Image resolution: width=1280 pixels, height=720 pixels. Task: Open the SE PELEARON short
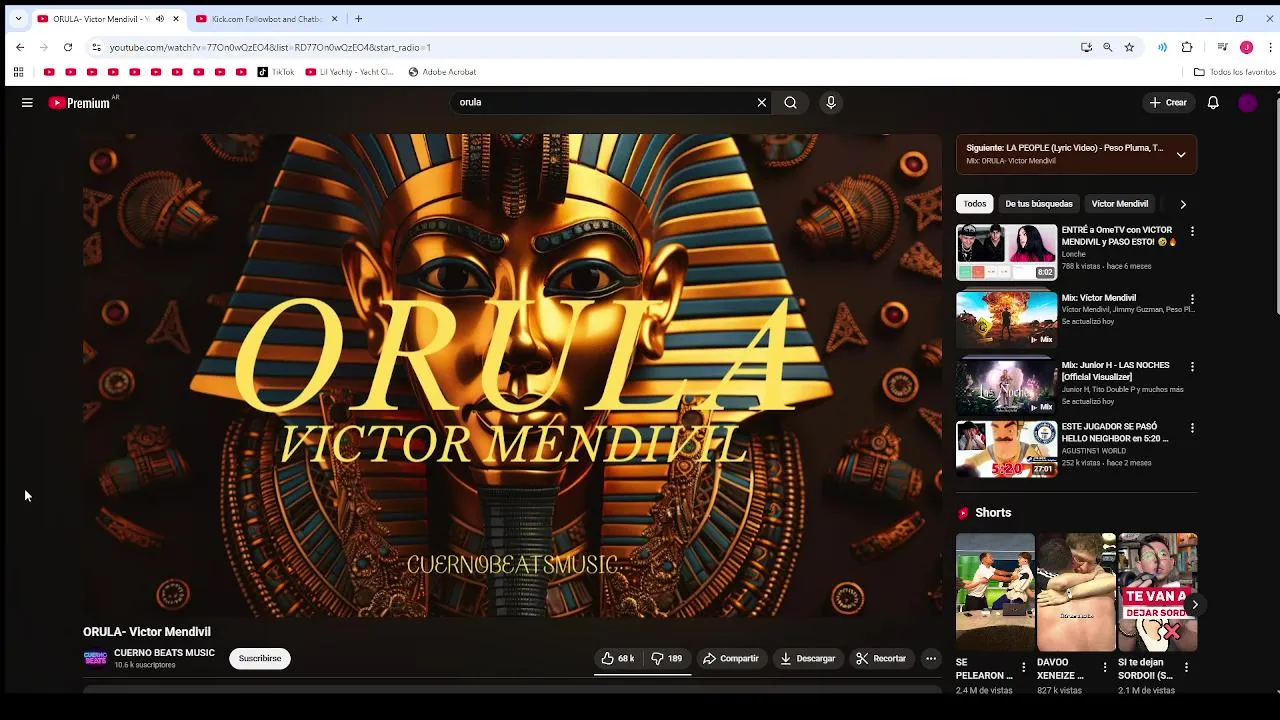[x=995, y=592]
